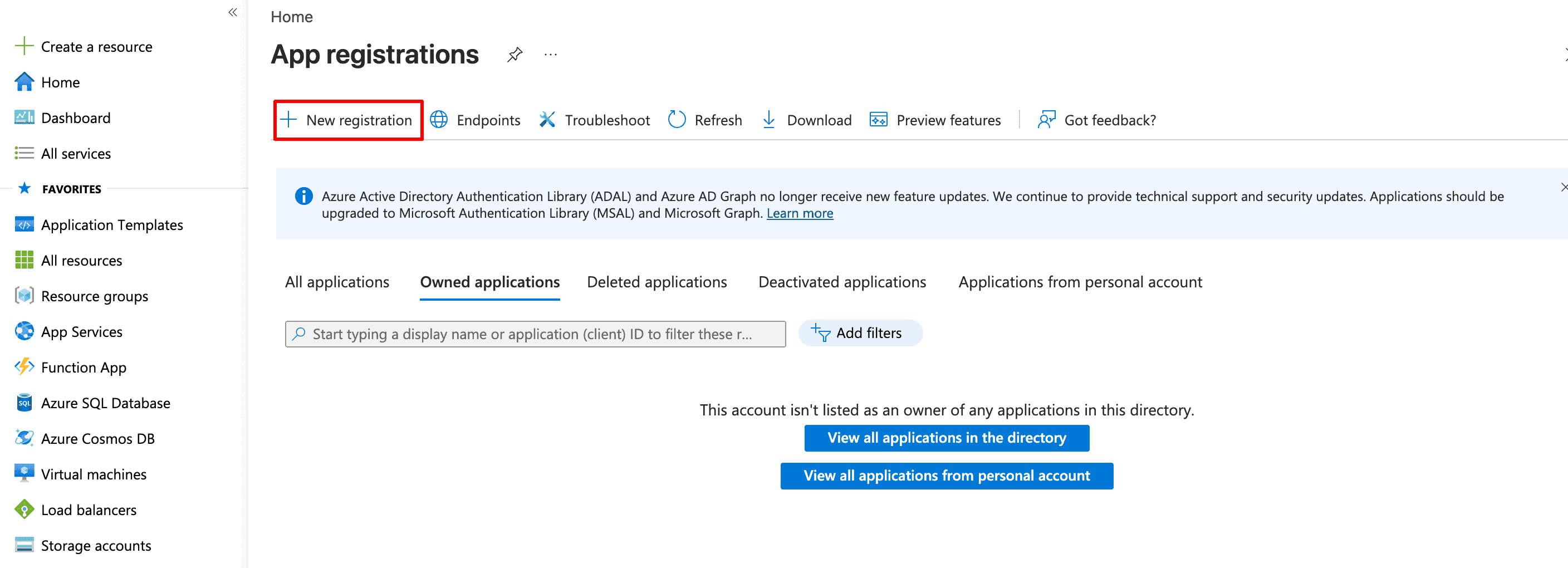Open the Storage accounts icon
Screen dimensions: 1568x568
click(24, 545)
